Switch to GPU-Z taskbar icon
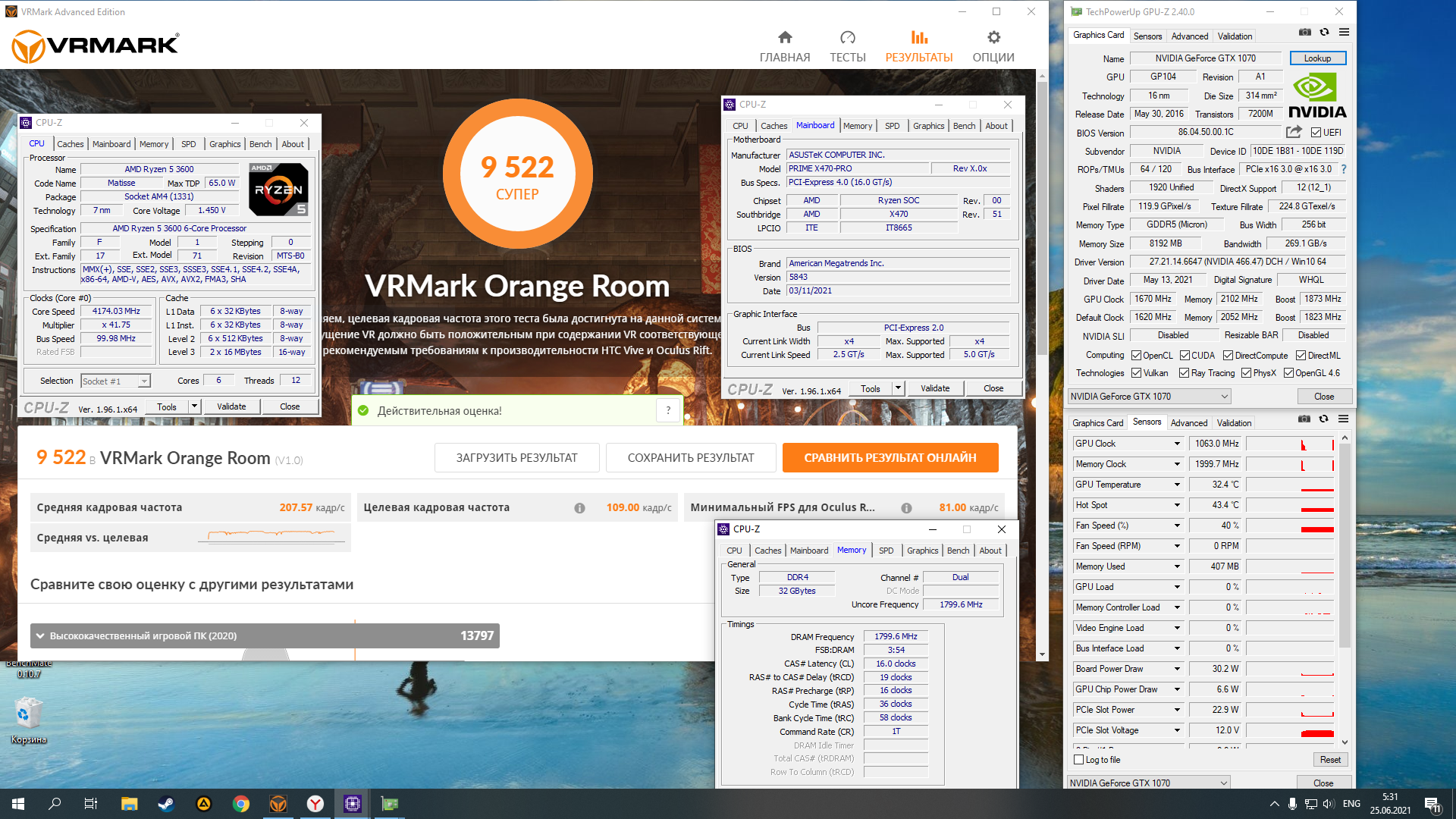The height and width of the screenshot is (819, 1456). click(x=390, y=804)
